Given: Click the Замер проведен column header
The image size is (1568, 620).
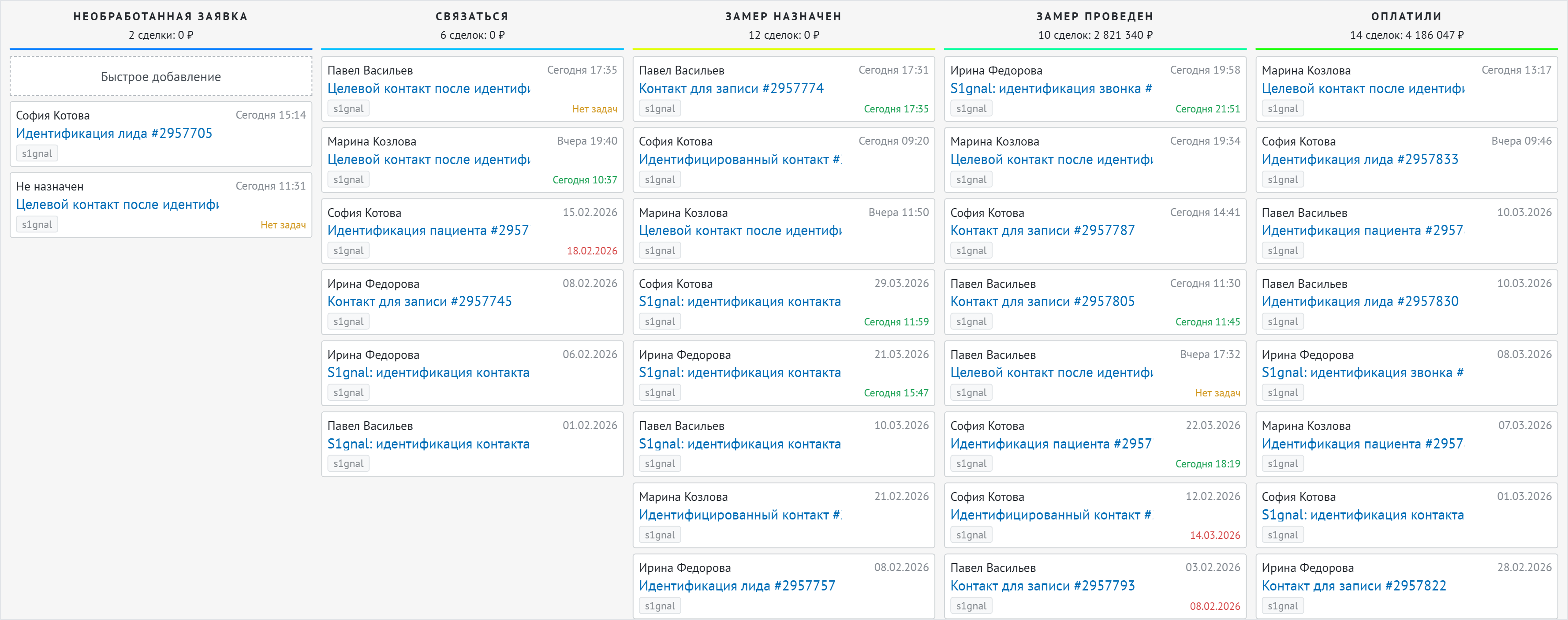Looking at the screenshot, I should (x=1094, y=16).
